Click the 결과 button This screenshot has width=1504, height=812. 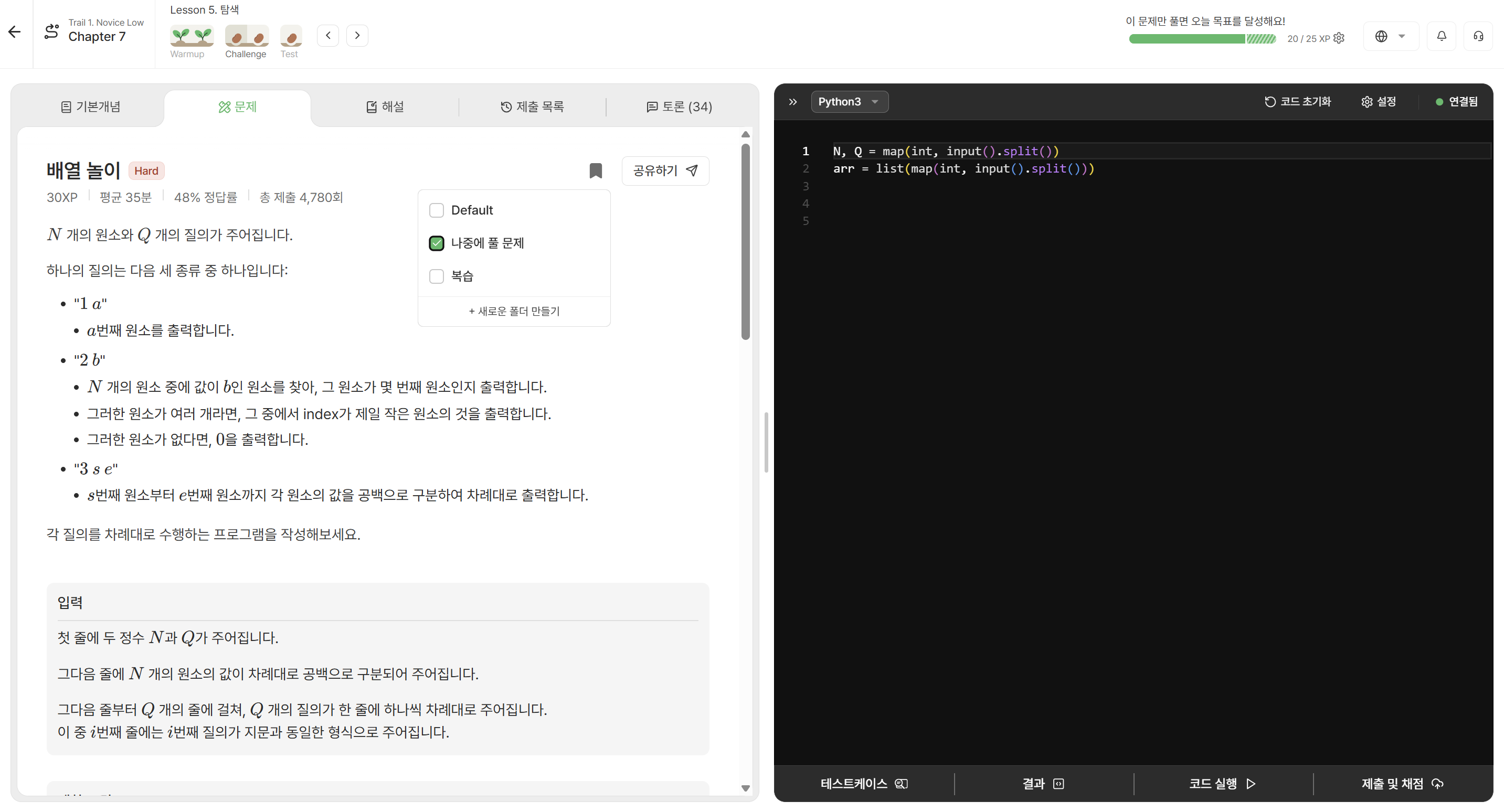coord(1044,783)
